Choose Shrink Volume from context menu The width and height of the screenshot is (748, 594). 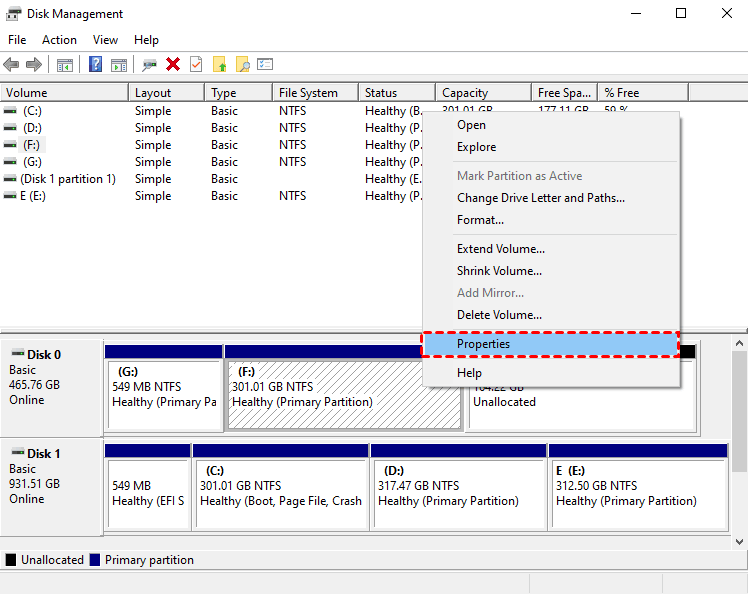(x=499, y=271)
